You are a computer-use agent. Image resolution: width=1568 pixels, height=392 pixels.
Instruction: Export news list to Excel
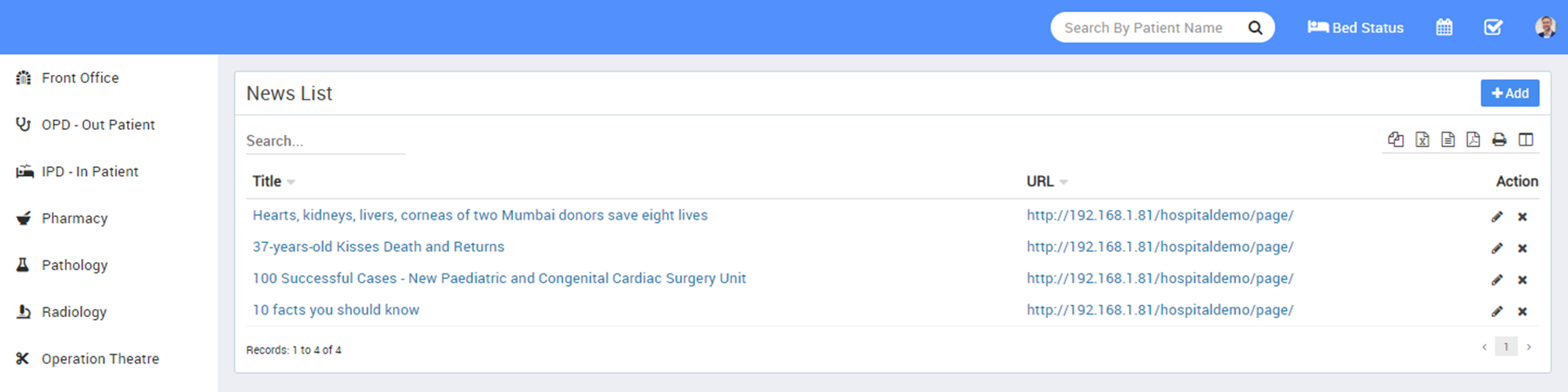[x=1422, y=139]
